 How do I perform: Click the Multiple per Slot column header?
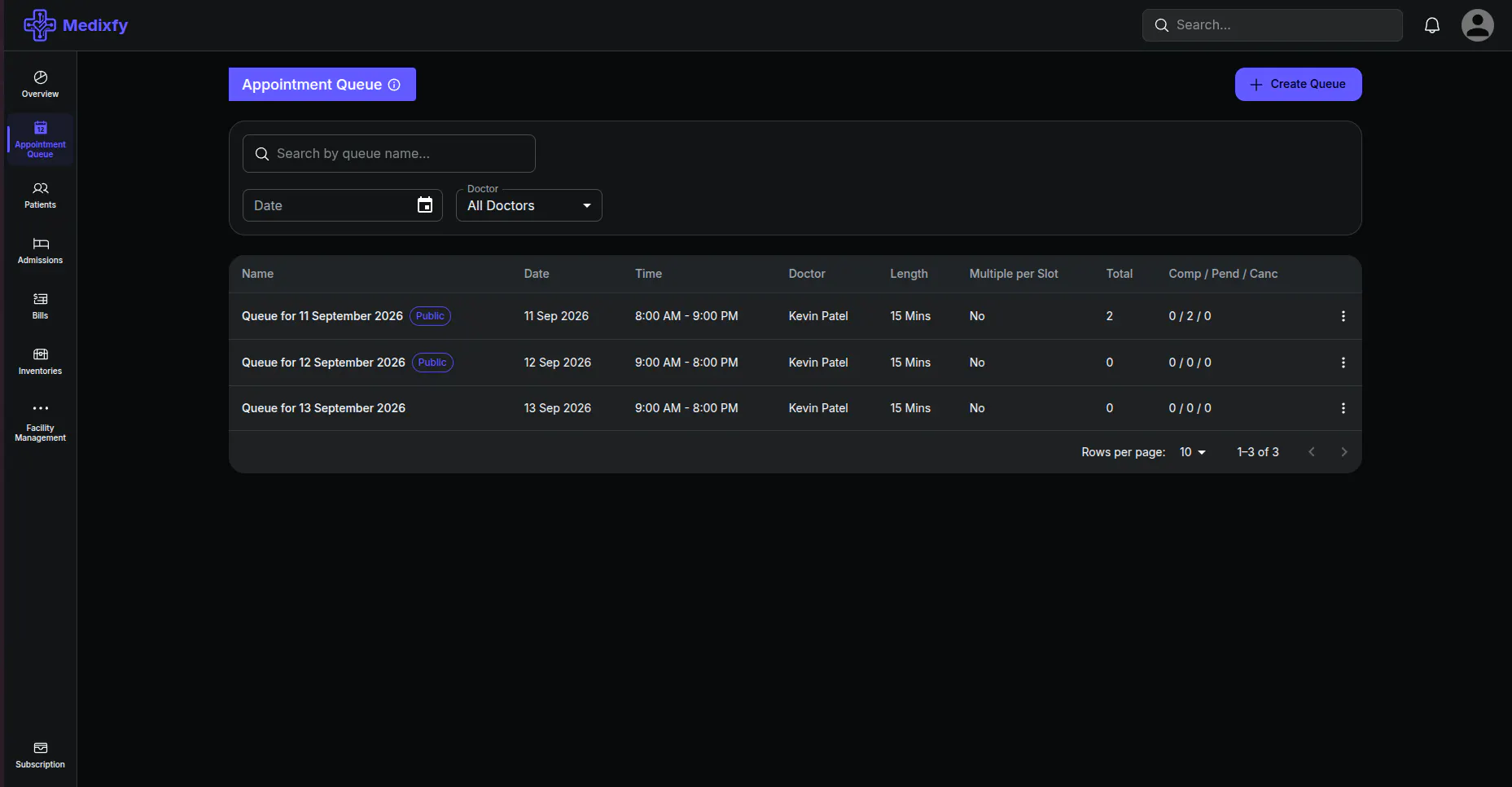coord(1014,274)
